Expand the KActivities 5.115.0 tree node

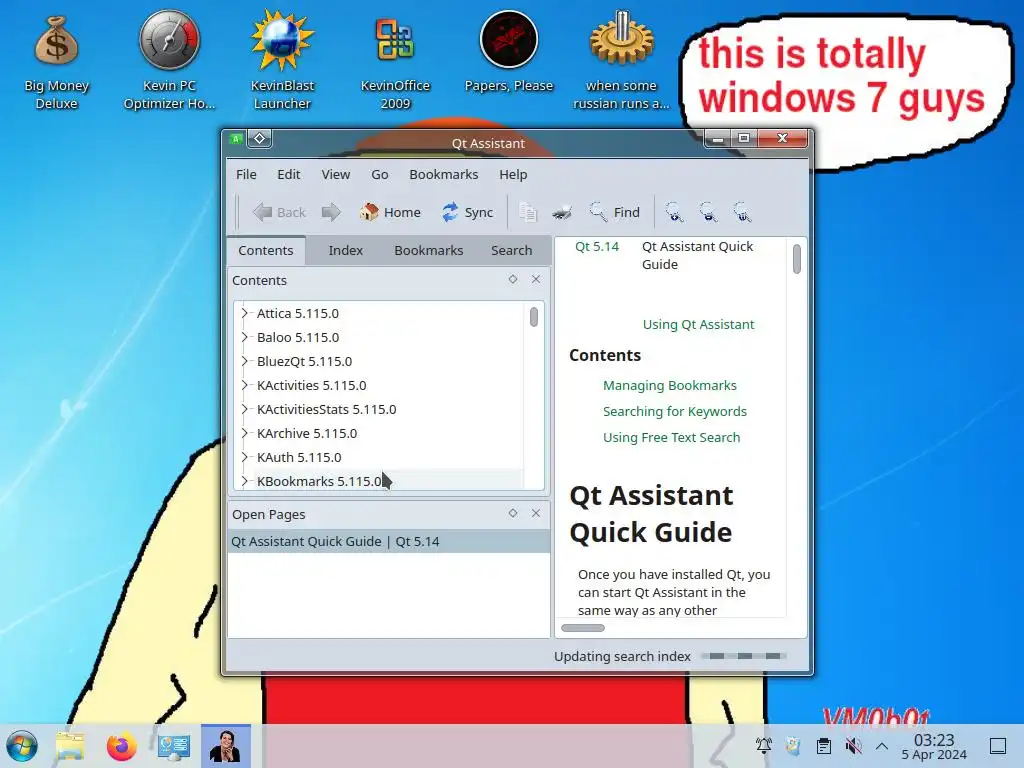(x=244, y=385)
